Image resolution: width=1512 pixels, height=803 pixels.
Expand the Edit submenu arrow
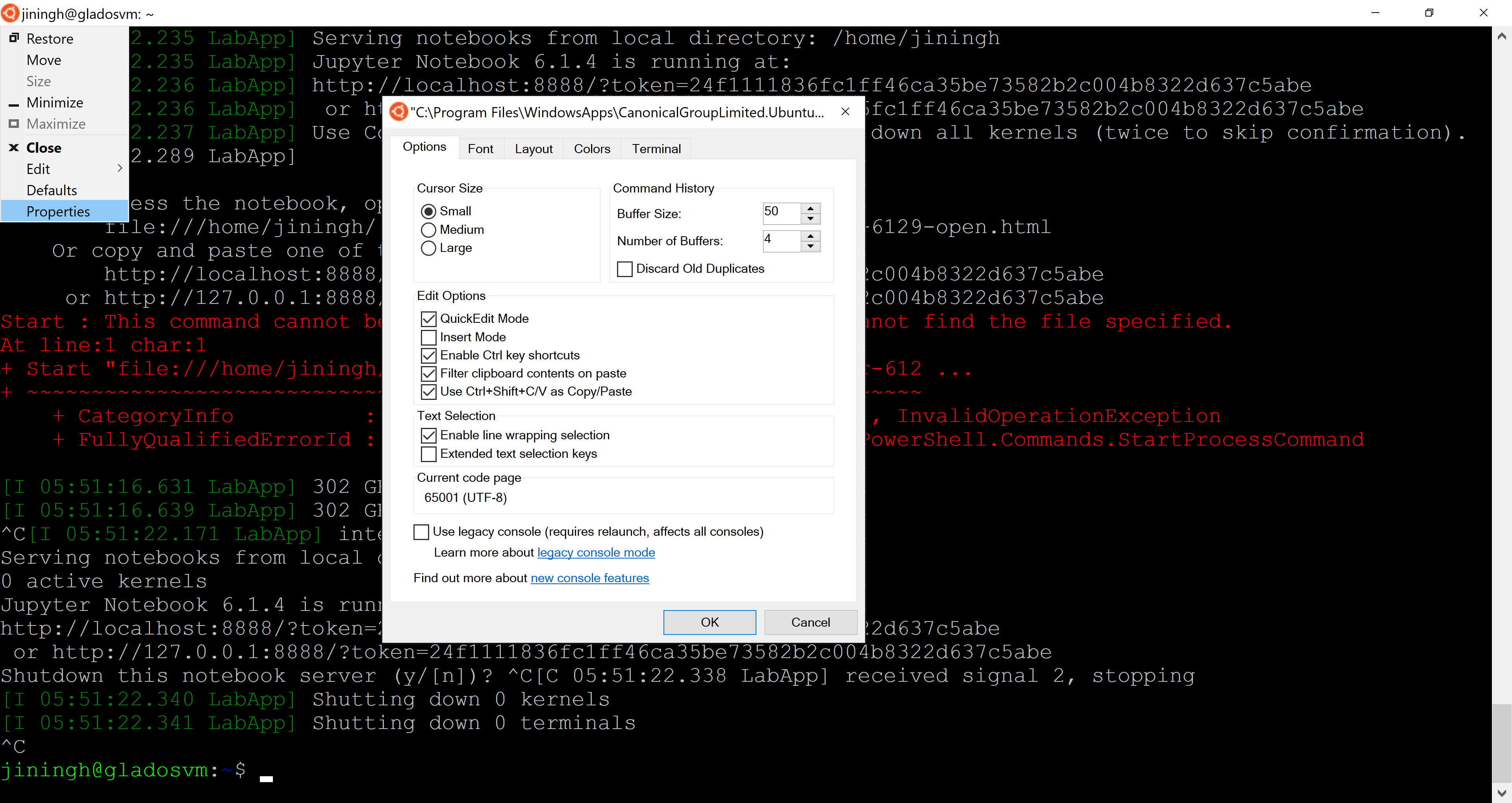[120, 168]
